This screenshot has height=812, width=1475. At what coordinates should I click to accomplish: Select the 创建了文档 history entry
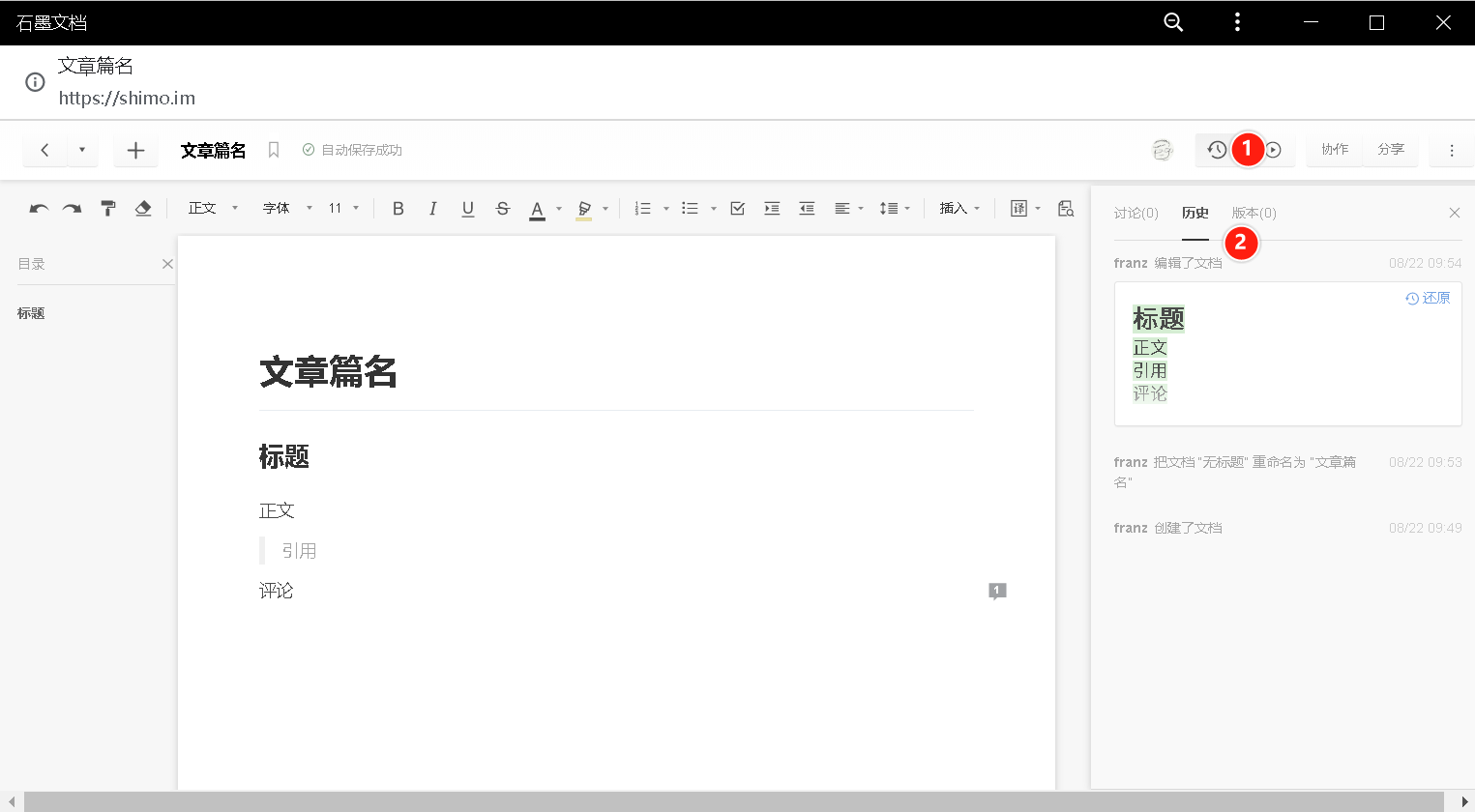(1287, 528)
